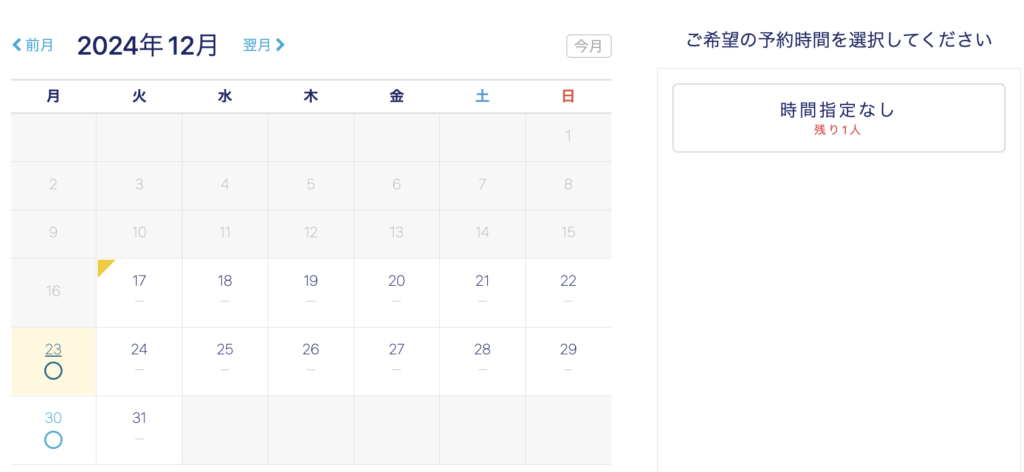The height and width of the screenshot is (472, 1024).
Task: Click Saturday December 28 cell
Action: [x=482, y=361]
